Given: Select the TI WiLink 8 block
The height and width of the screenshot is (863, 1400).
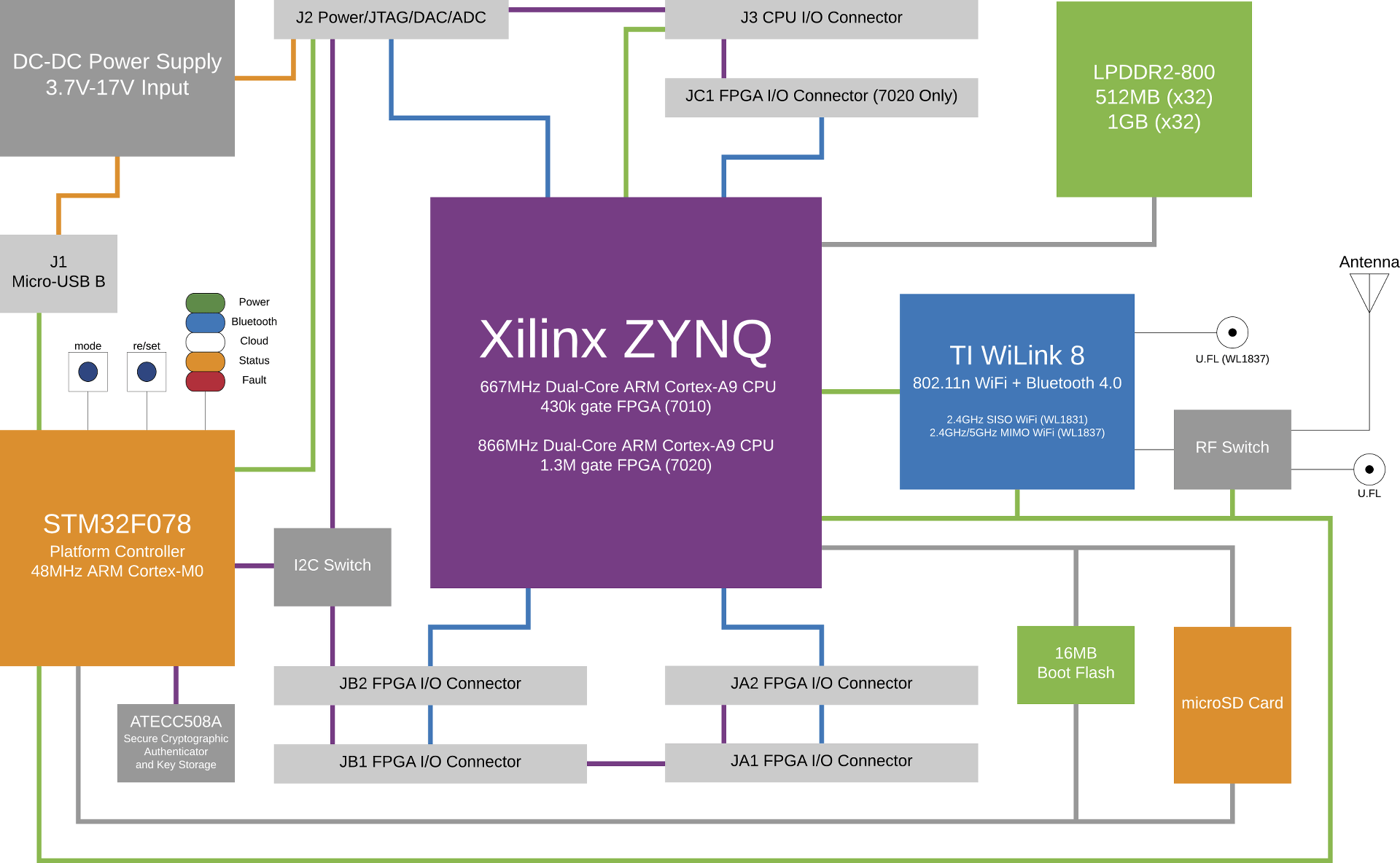Looking at the screenshot, I should click(x=1016, y=391).
